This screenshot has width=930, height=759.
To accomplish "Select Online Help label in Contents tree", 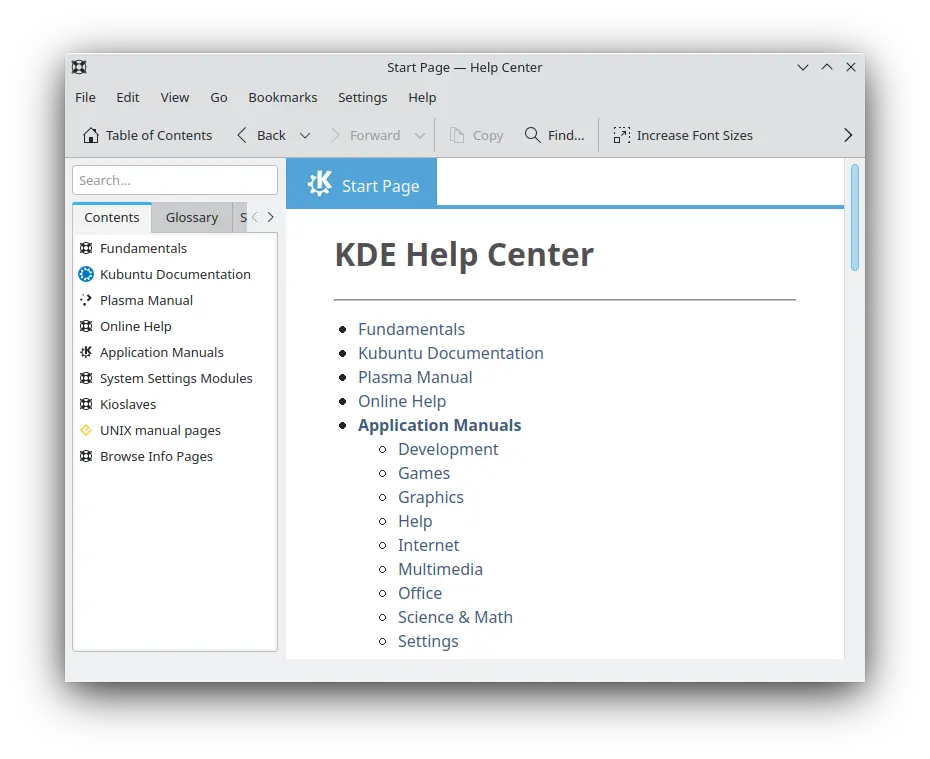I will (136, 326).
